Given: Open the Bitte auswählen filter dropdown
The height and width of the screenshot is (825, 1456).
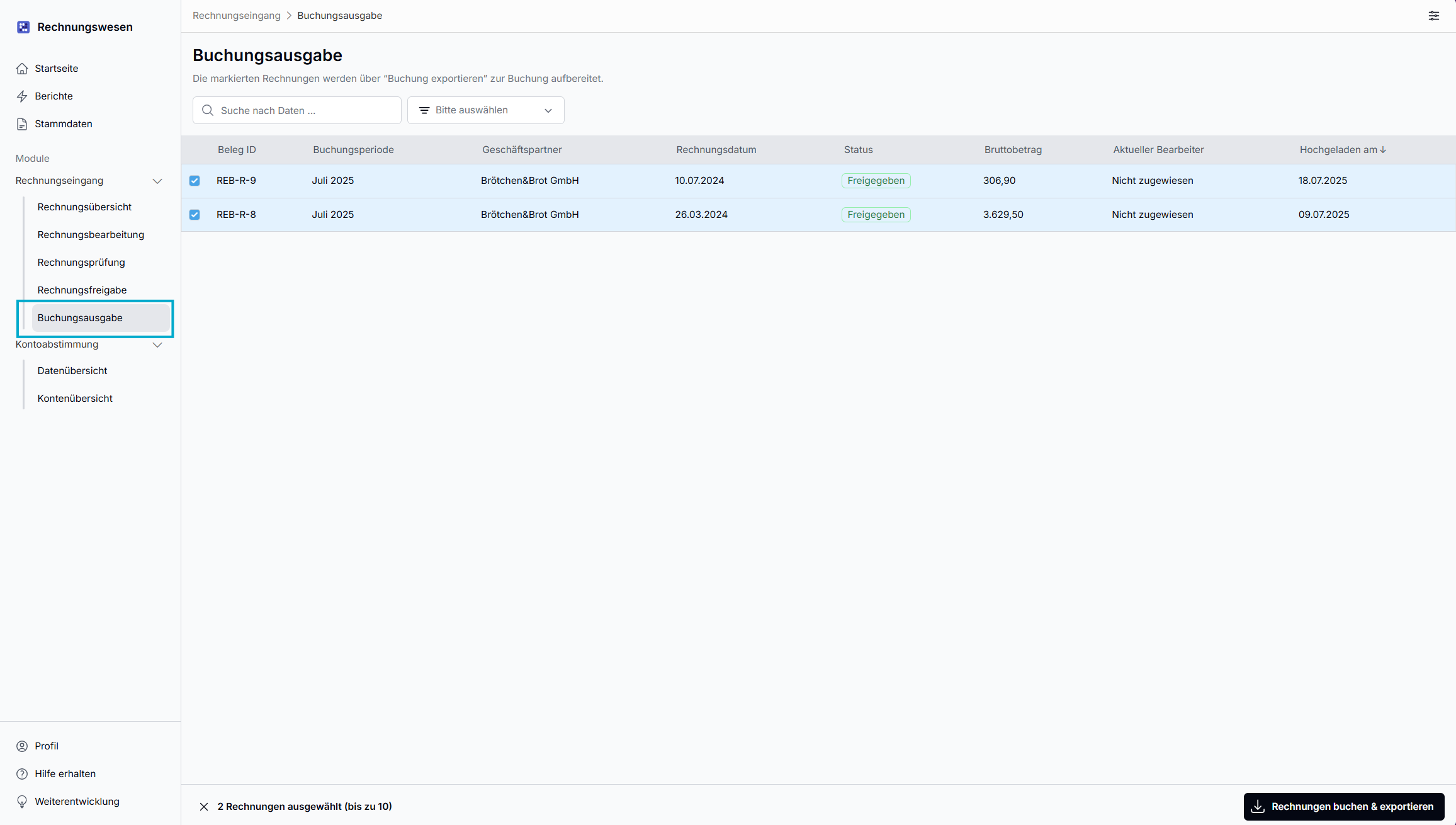Looking at the screenshot, I should (486, 110).
